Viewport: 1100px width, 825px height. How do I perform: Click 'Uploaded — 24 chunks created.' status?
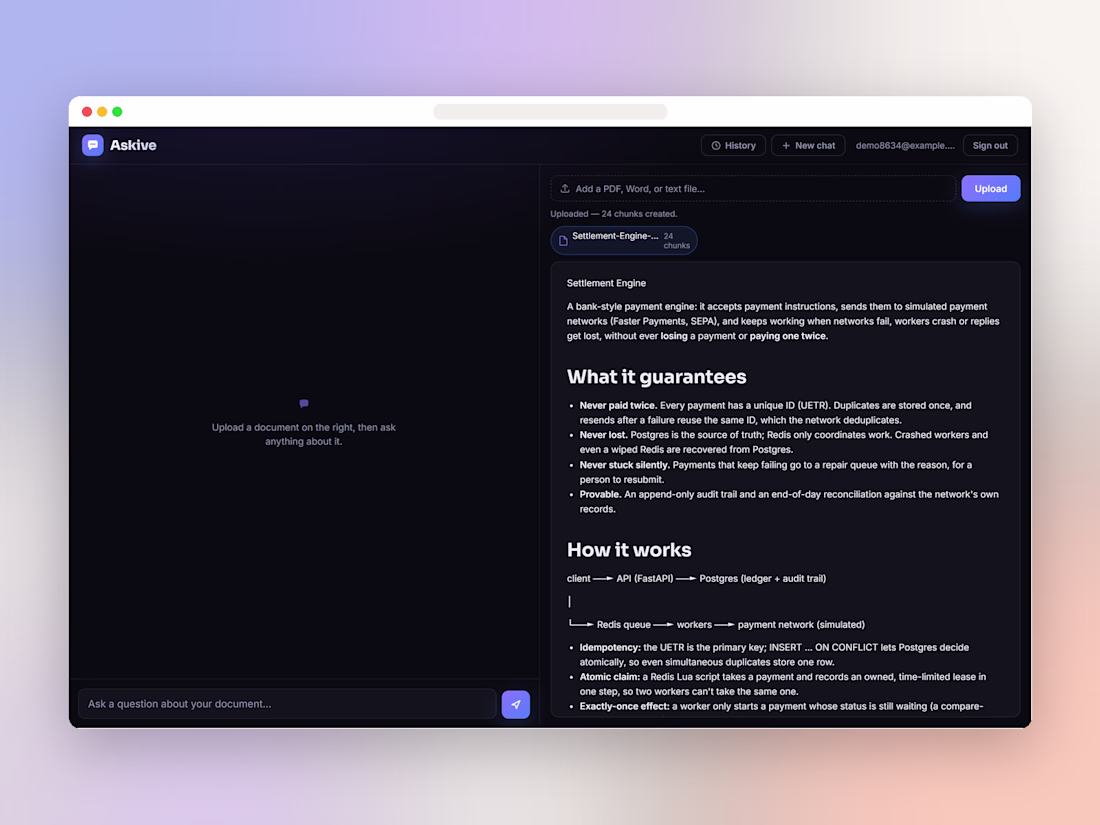(614, 214)
